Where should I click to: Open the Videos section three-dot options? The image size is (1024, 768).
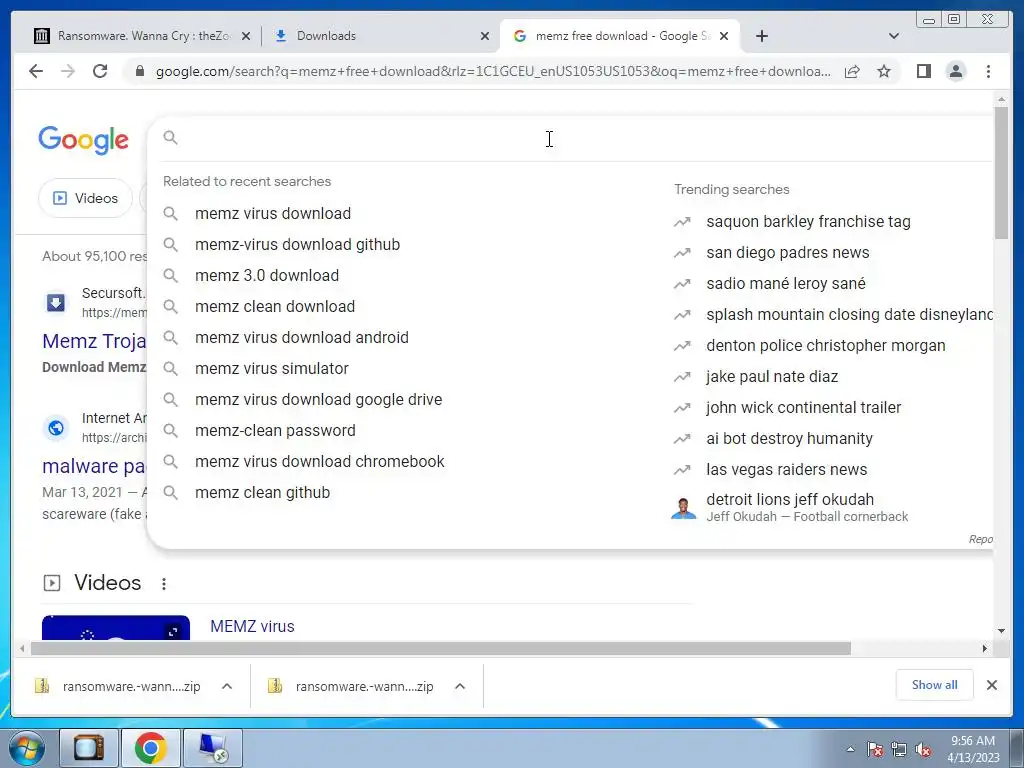pos(164,584)
